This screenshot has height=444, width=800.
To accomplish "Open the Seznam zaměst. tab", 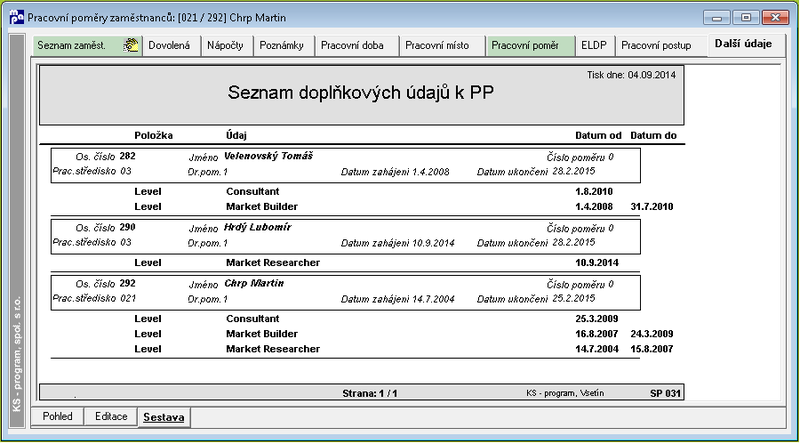I will point(87,45).
